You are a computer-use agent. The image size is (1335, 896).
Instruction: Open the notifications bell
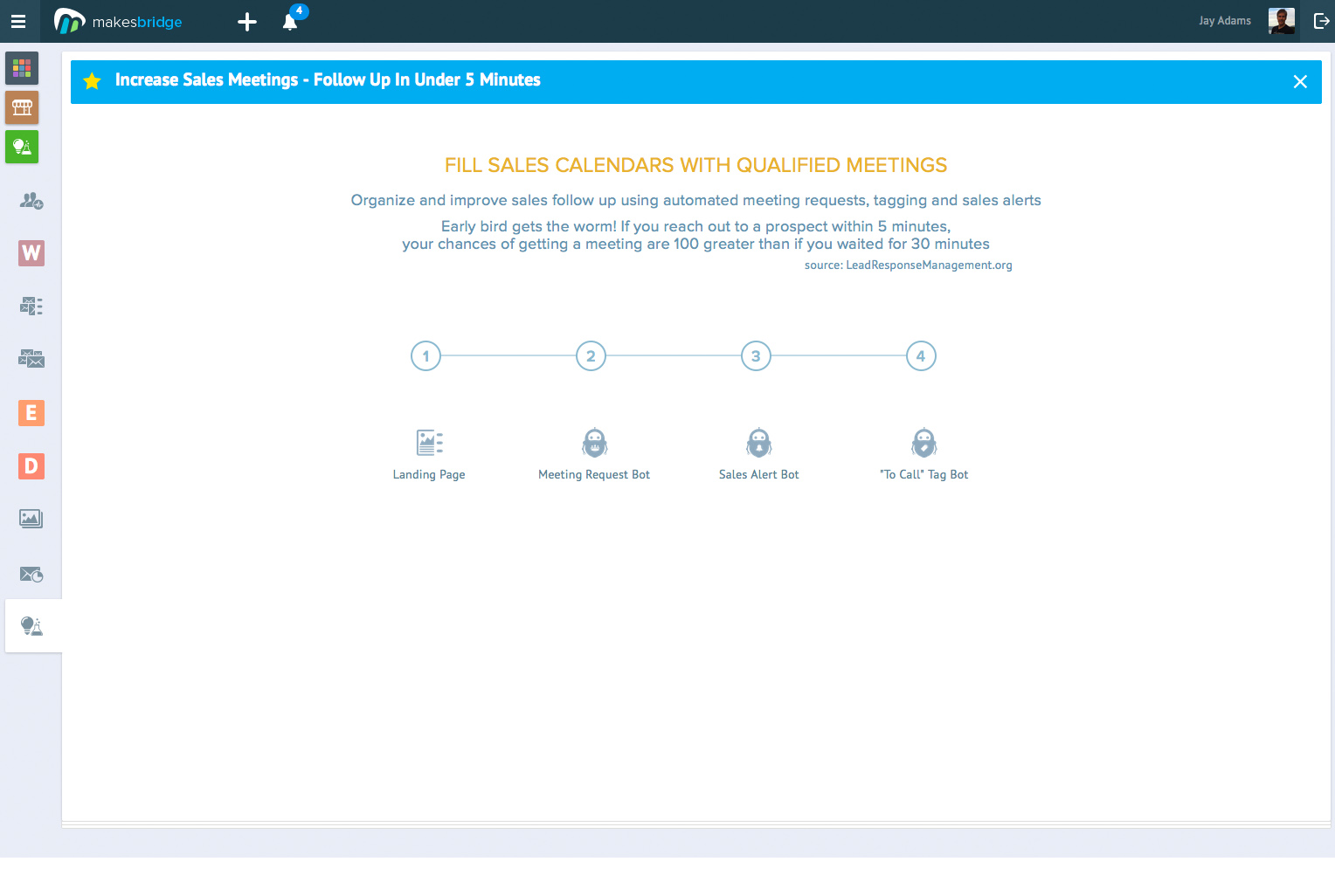pyautogui.click(x=290, y=22)
